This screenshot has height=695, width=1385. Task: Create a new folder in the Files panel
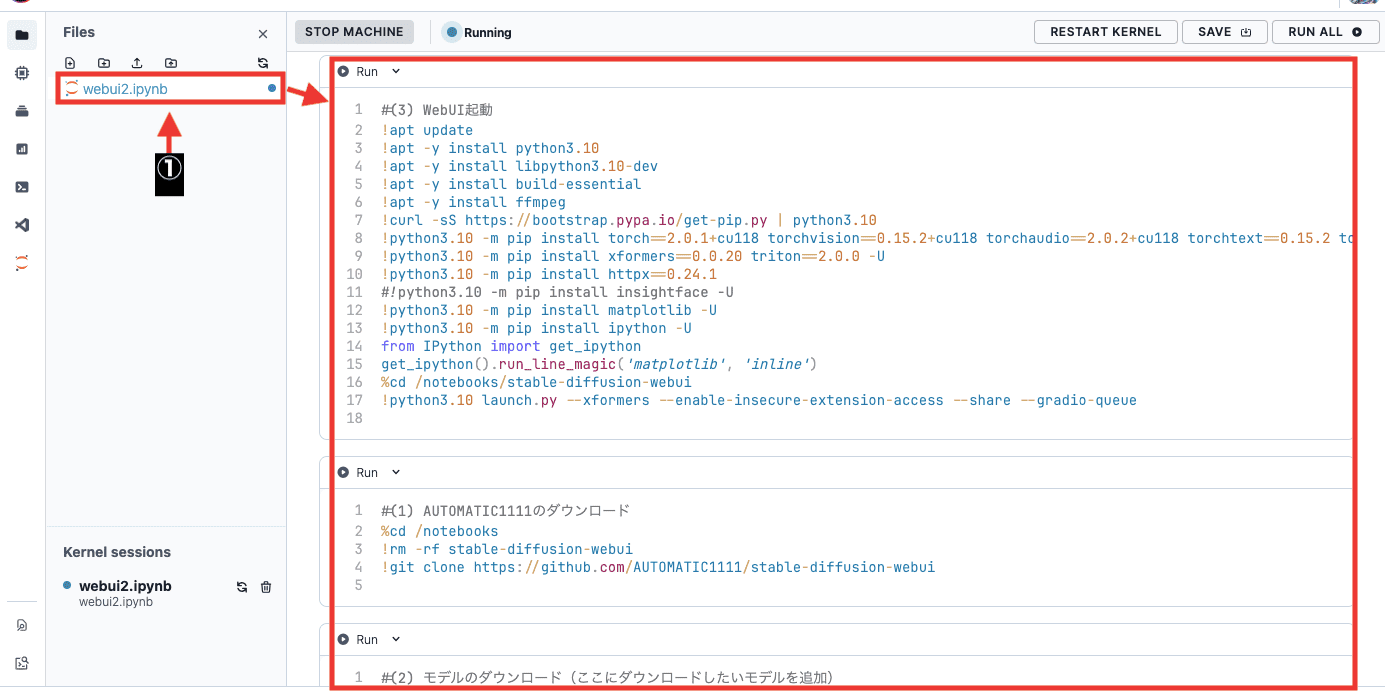[104, 62]
